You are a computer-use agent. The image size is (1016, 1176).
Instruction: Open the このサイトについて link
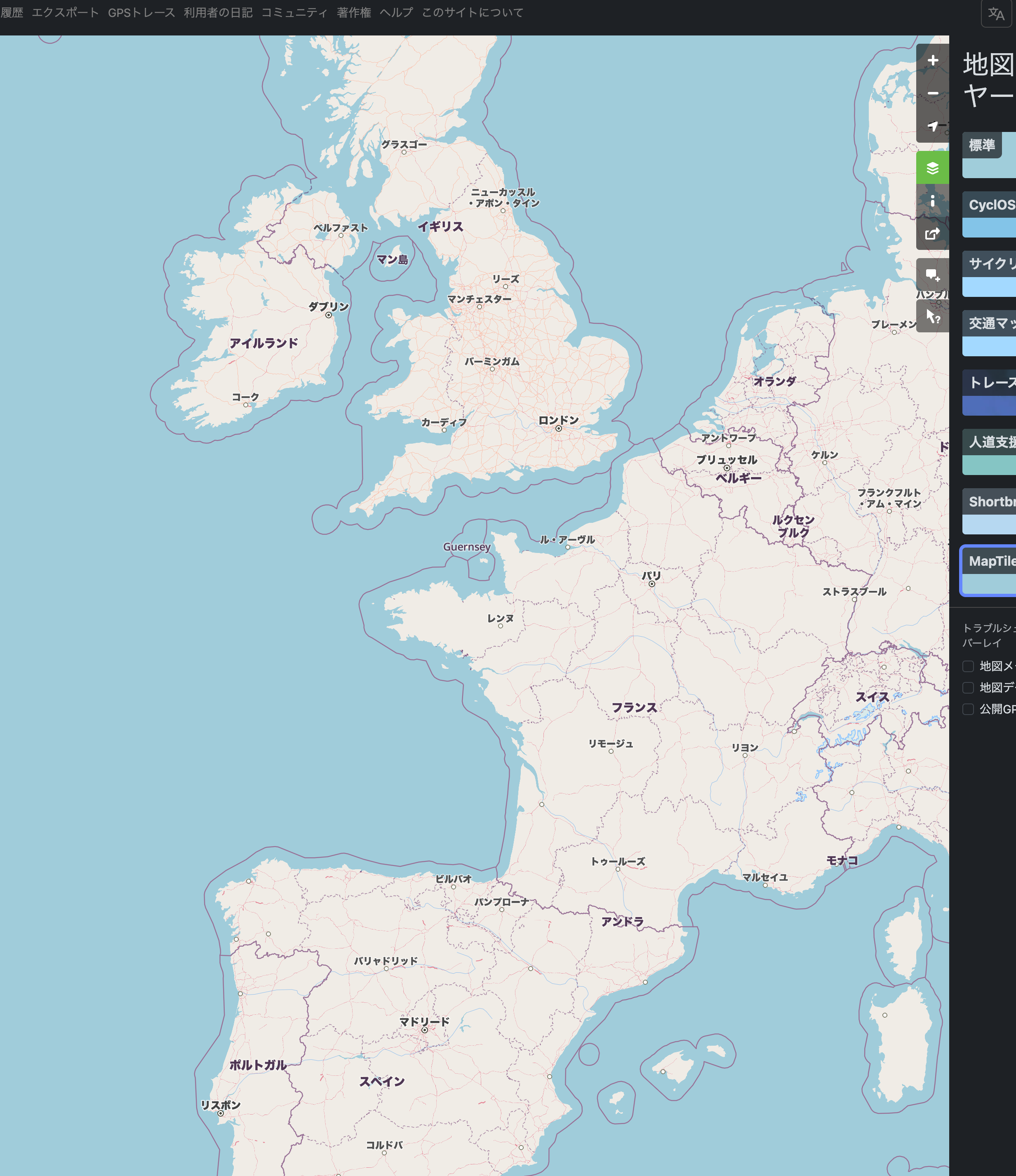pos(472,12)
